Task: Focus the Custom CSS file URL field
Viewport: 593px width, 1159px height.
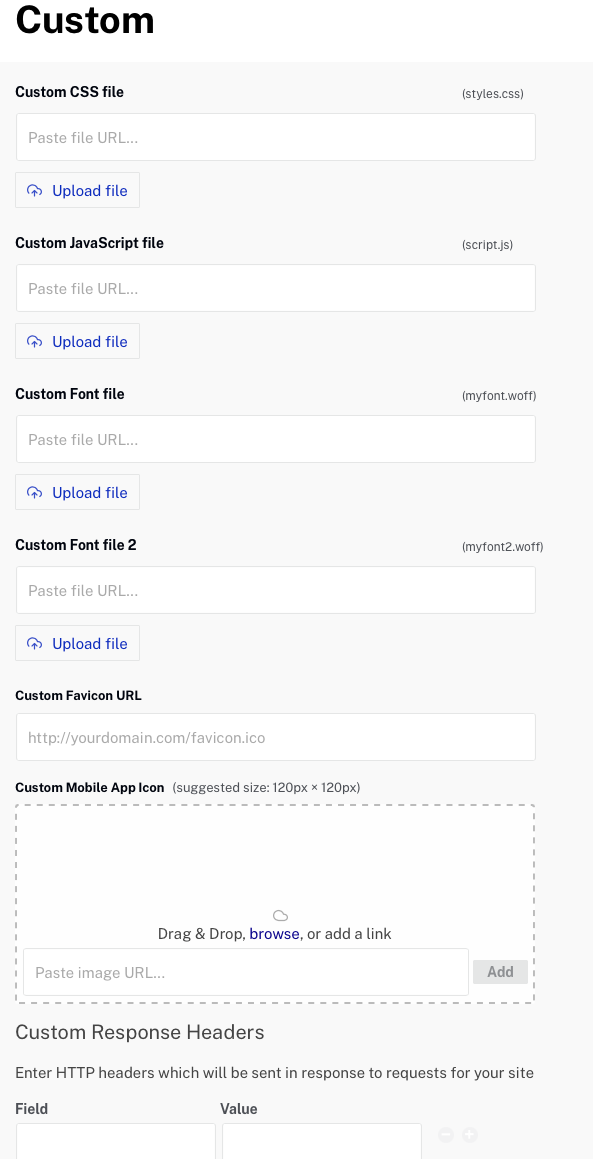Action: coord(276,137)
